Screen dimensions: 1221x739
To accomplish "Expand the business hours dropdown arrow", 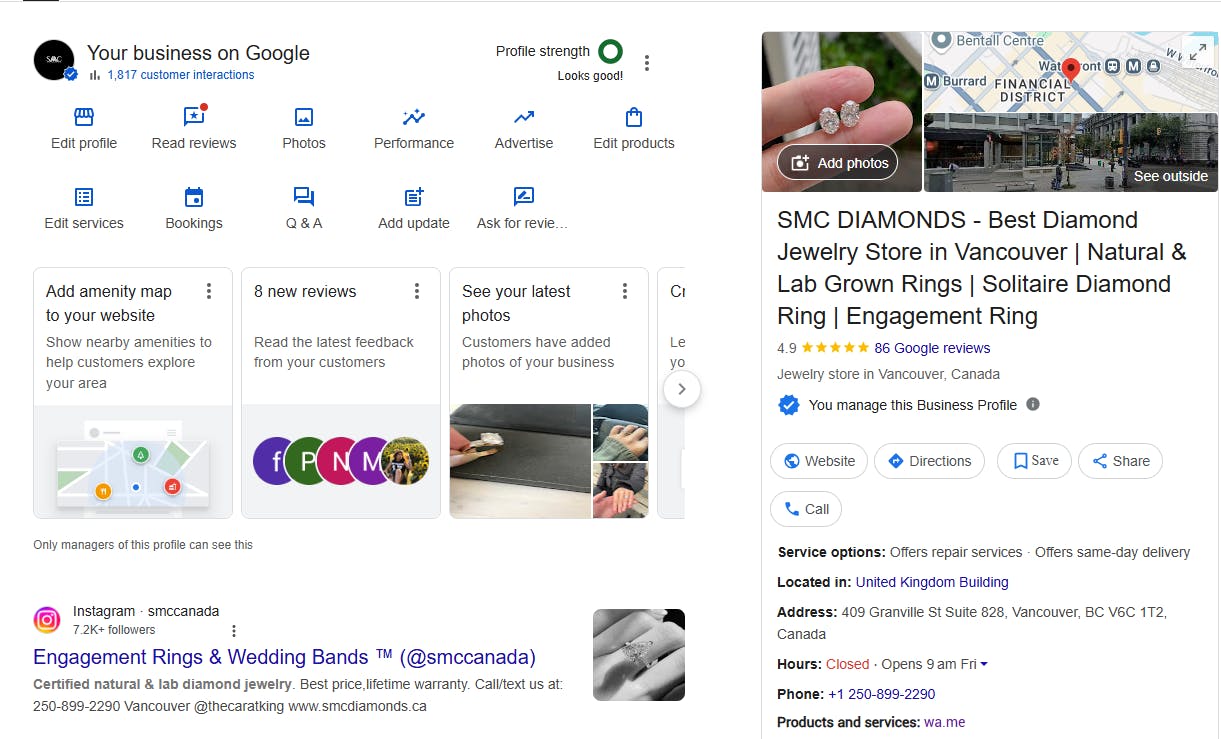I will pos(984,665).
